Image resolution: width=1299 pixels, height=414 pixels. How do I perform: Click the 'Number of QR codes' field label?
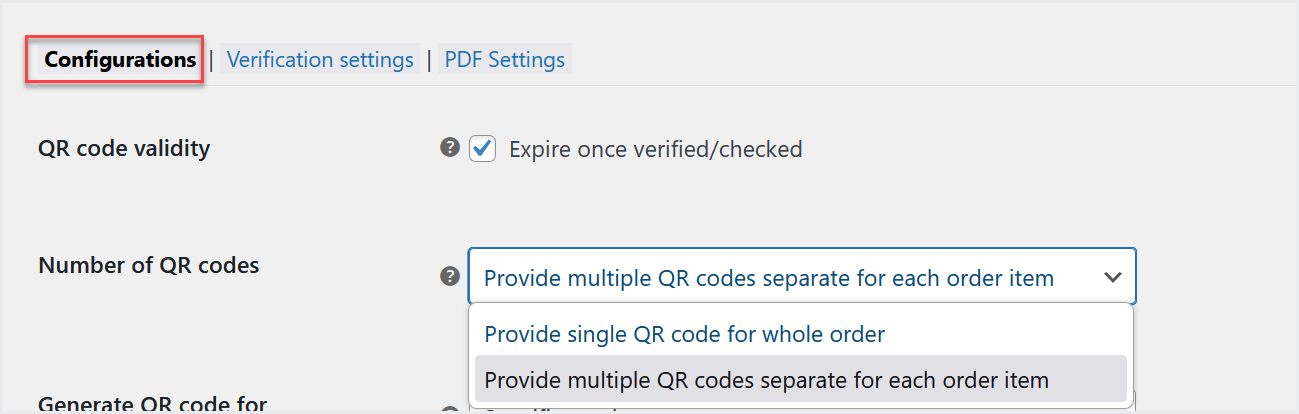pos(149,265)
